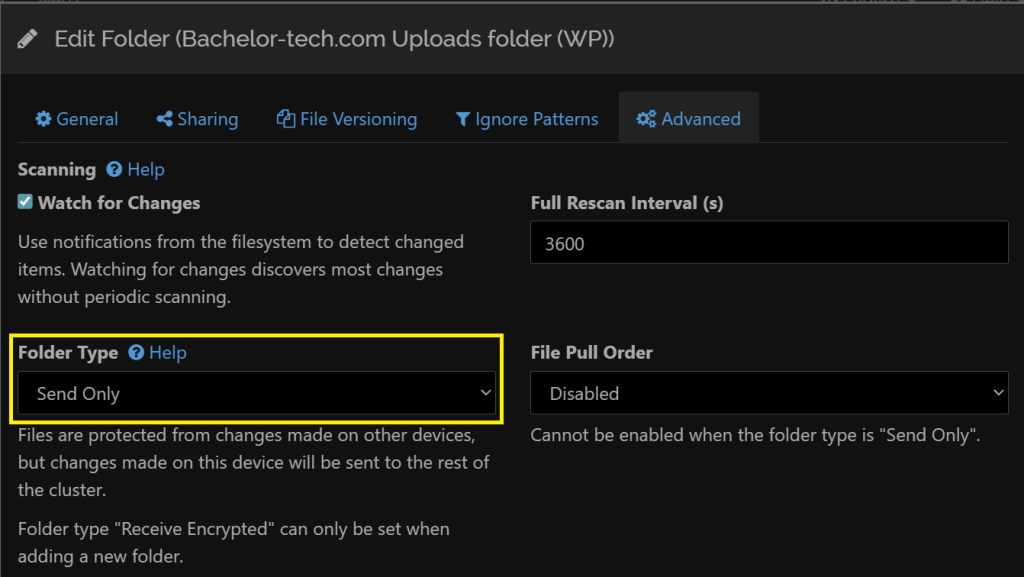Switch to the File Versioning tab
Screen dimensions: 1024x577
[x=347, y=118]
